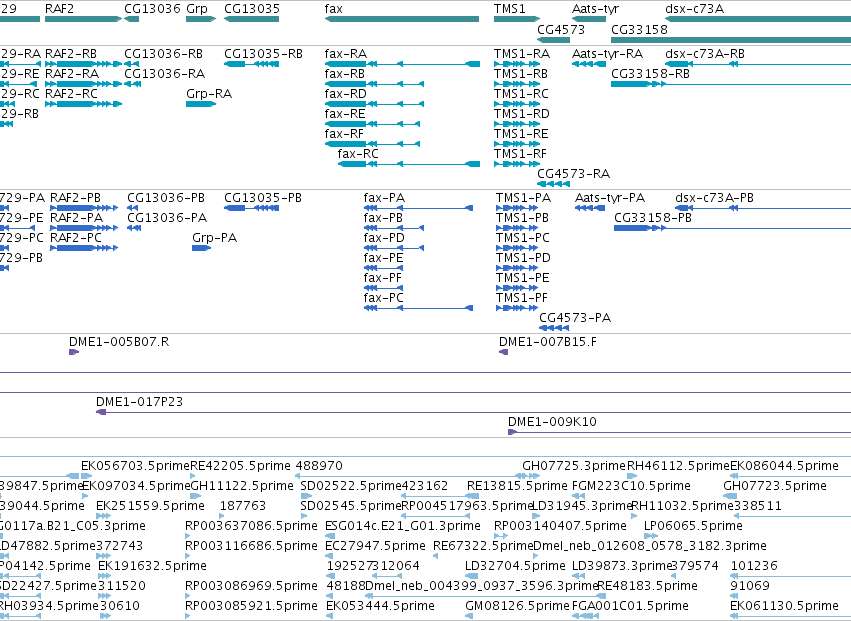
Task: Click transcript TMS1-RD
Action: point(522,114)
